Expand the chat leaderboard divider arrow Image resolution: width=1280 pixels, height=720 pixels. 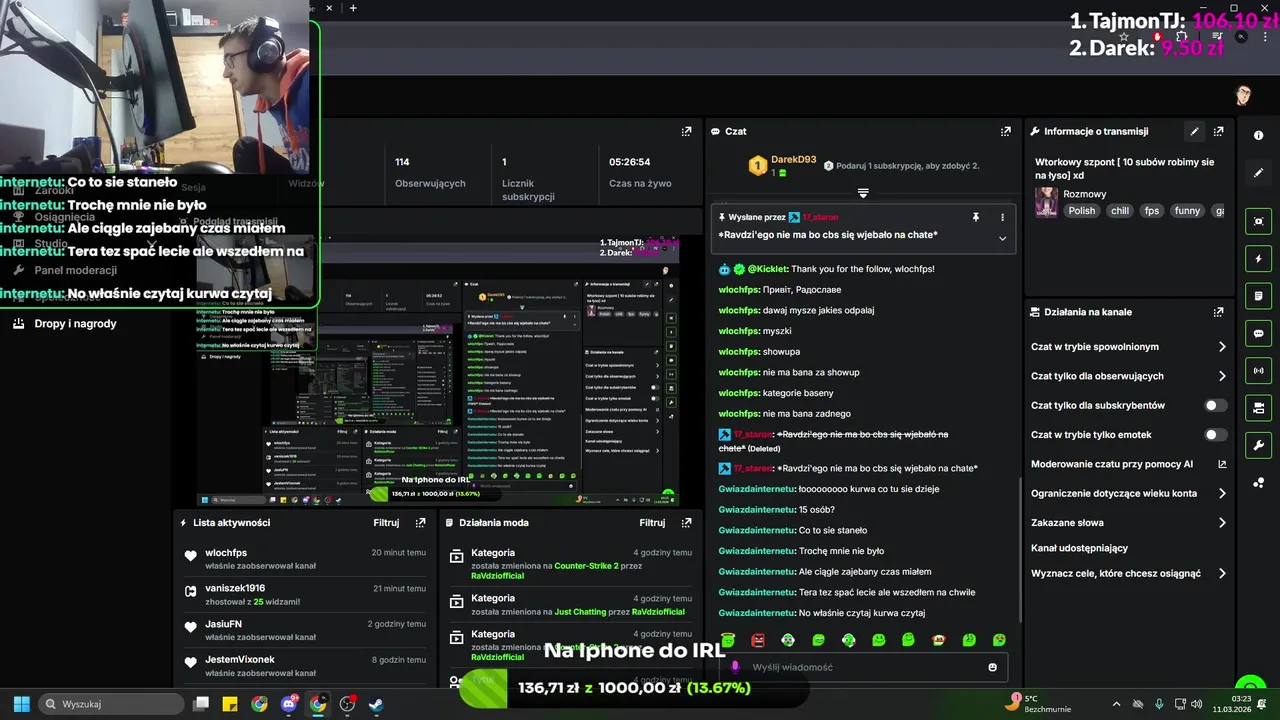(863, 193)
